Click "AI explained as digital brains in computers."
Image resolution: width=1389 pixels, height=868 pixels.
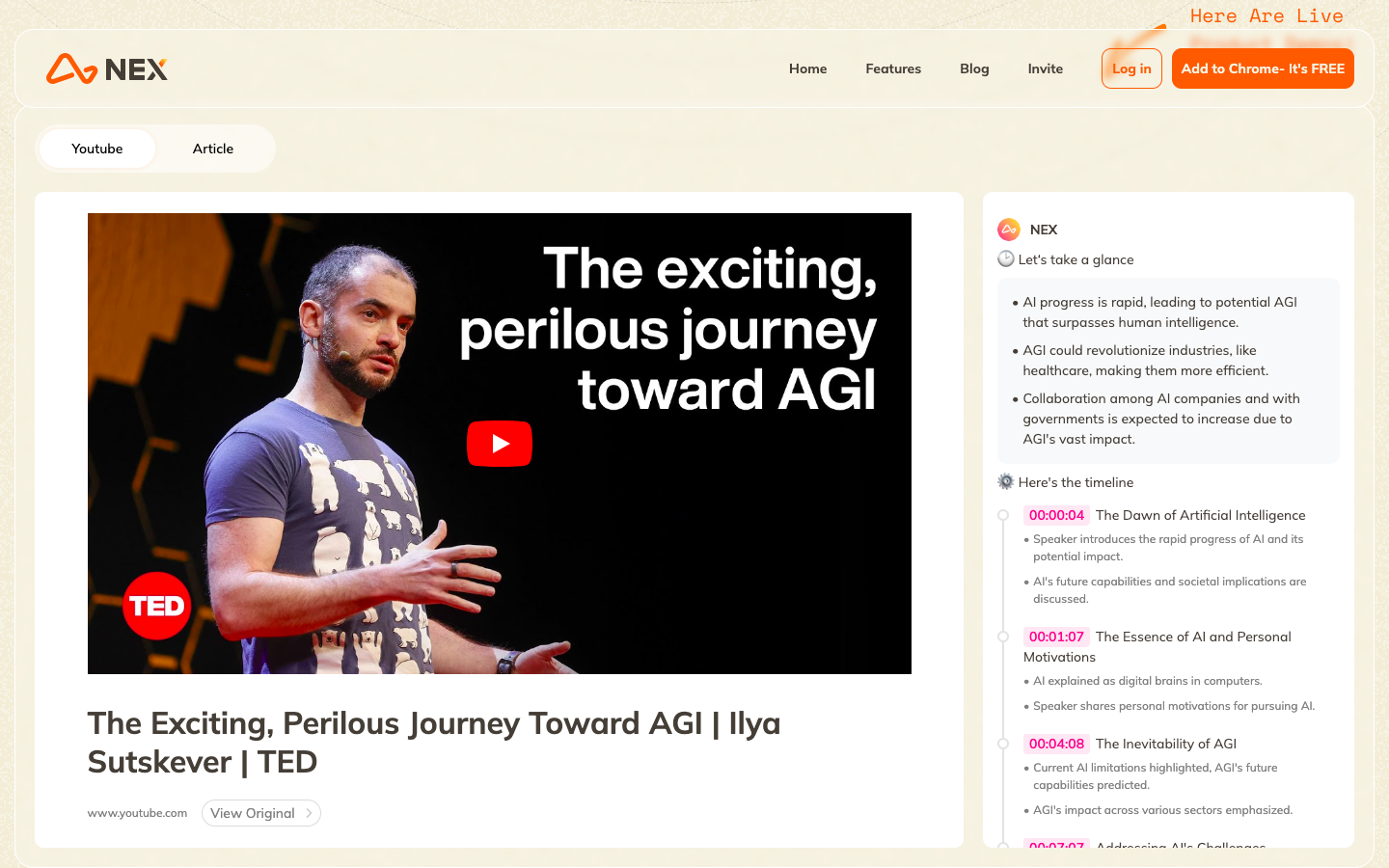[x=1147, y=681]
